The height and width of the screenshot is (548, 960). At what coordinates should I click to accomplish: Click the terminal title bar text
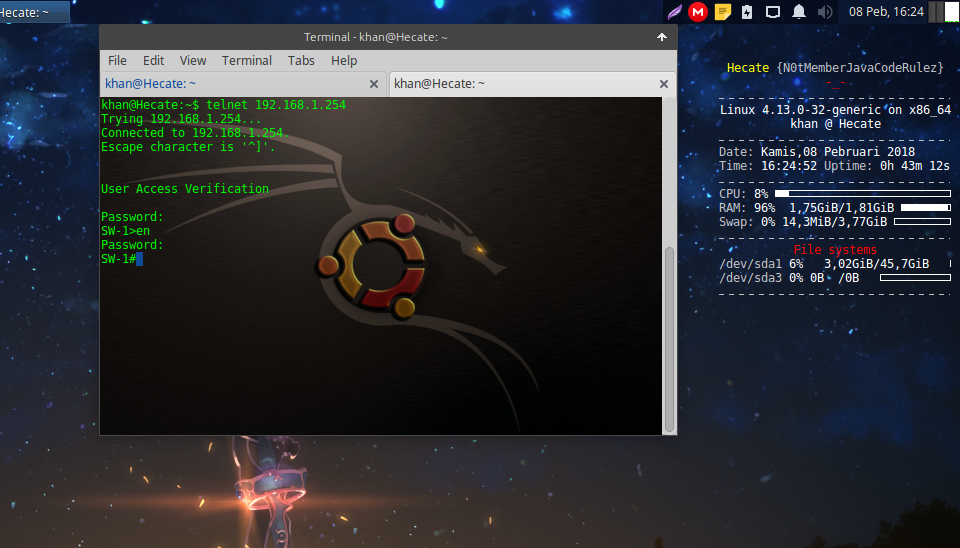coord(375,37)
